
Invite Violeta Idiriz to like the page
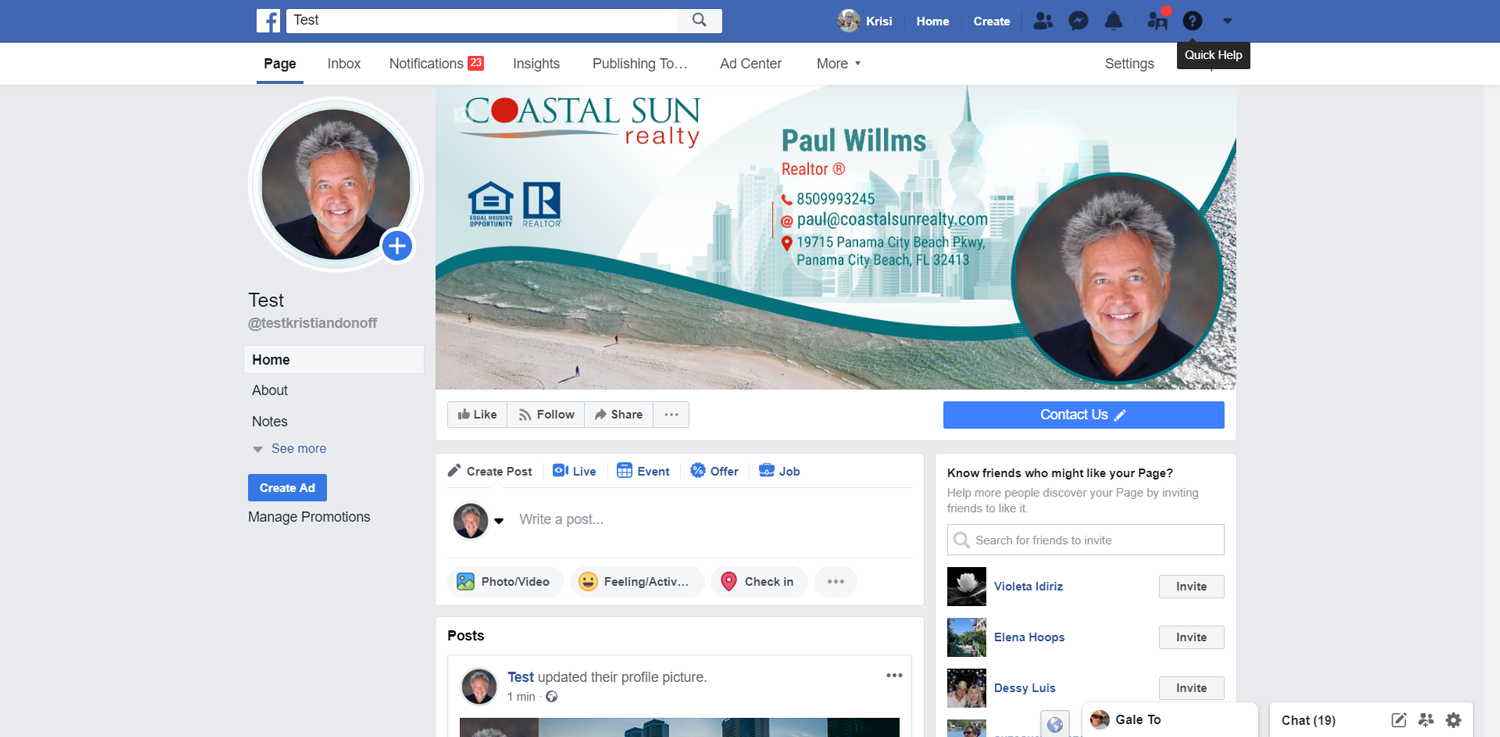point(1191,586)
